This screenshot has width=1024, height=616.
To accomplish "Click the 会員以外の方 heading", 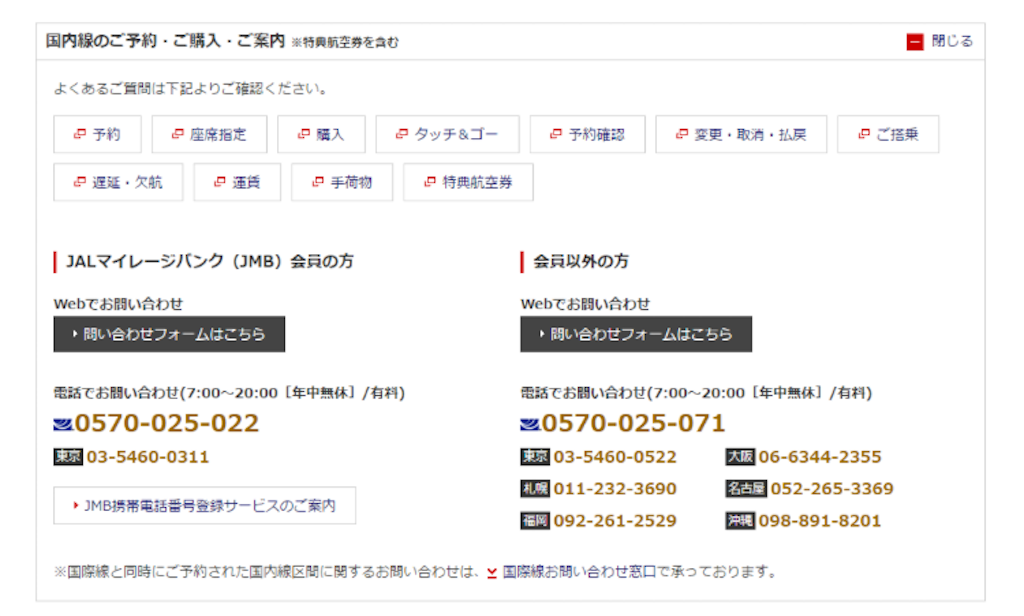I will (x=581, y=261).
